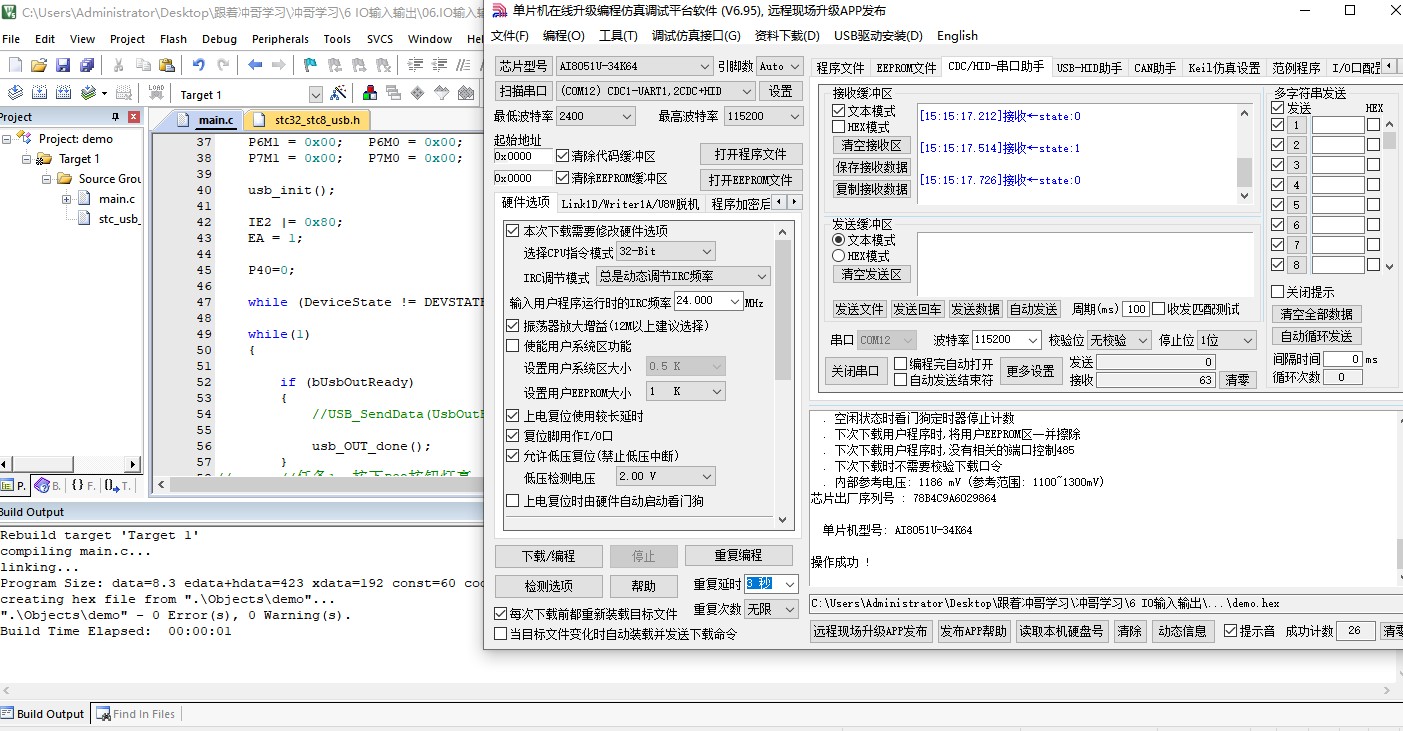Insert a bookmark with the flag icon
The width and height of the screenshot is (1403, 731).
pyautogui.click(x=310, y=65)
